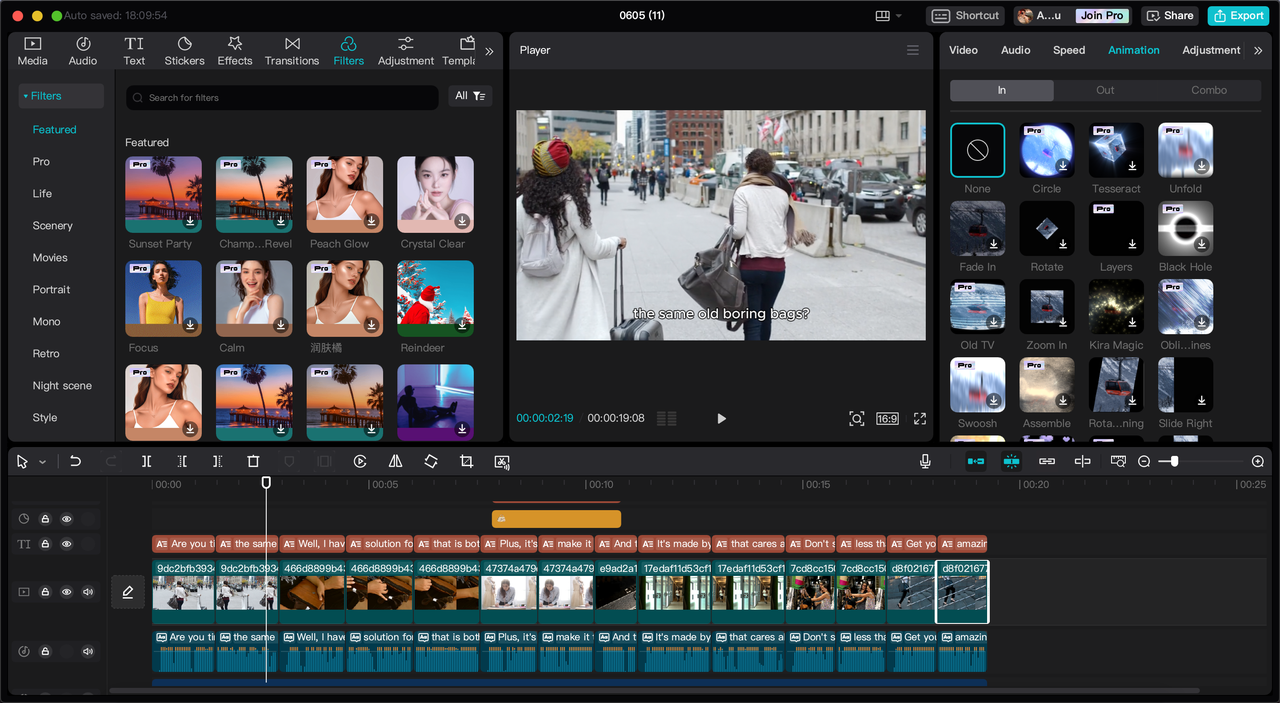This screenshot has width=1280, height=703.
Task: Click the Share button
Action: pos(1171,16)
